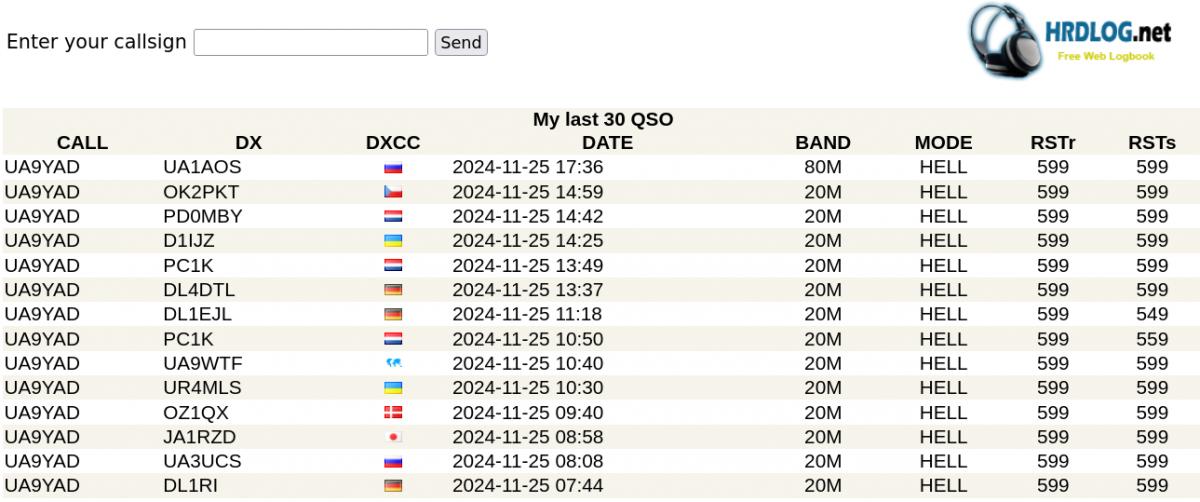This screenshot has width=1200, height=502.
Task: Click the Asiatic Russia icon beside UA9WTF
Action: pos(393,364)
